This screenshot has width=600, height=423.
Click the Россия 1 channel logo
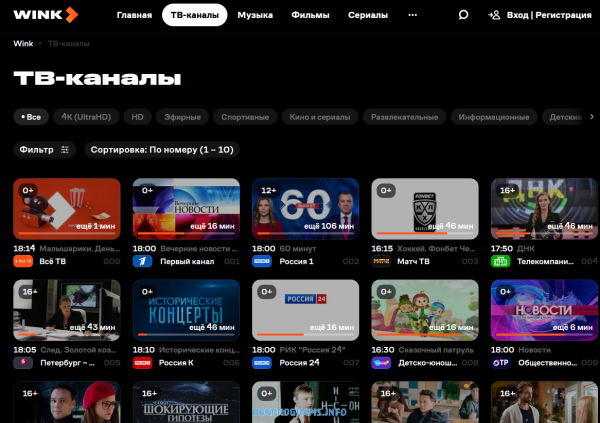point(261,262)
